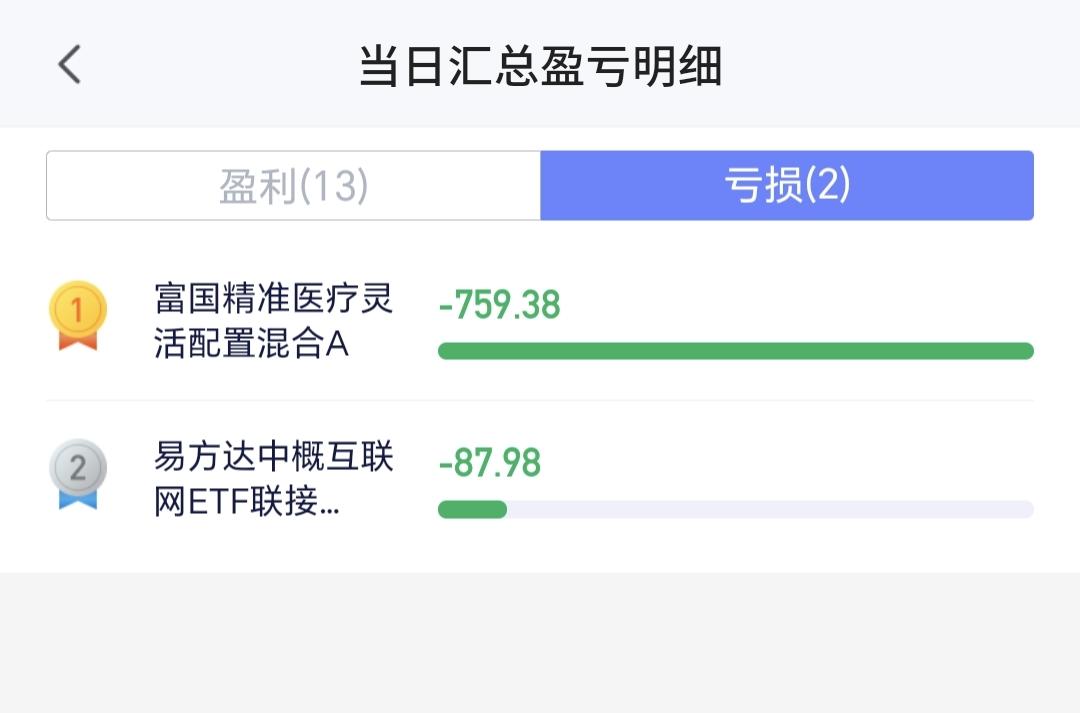Switch to the 盈利(13) tab
1080x713 pixels.
293,185
